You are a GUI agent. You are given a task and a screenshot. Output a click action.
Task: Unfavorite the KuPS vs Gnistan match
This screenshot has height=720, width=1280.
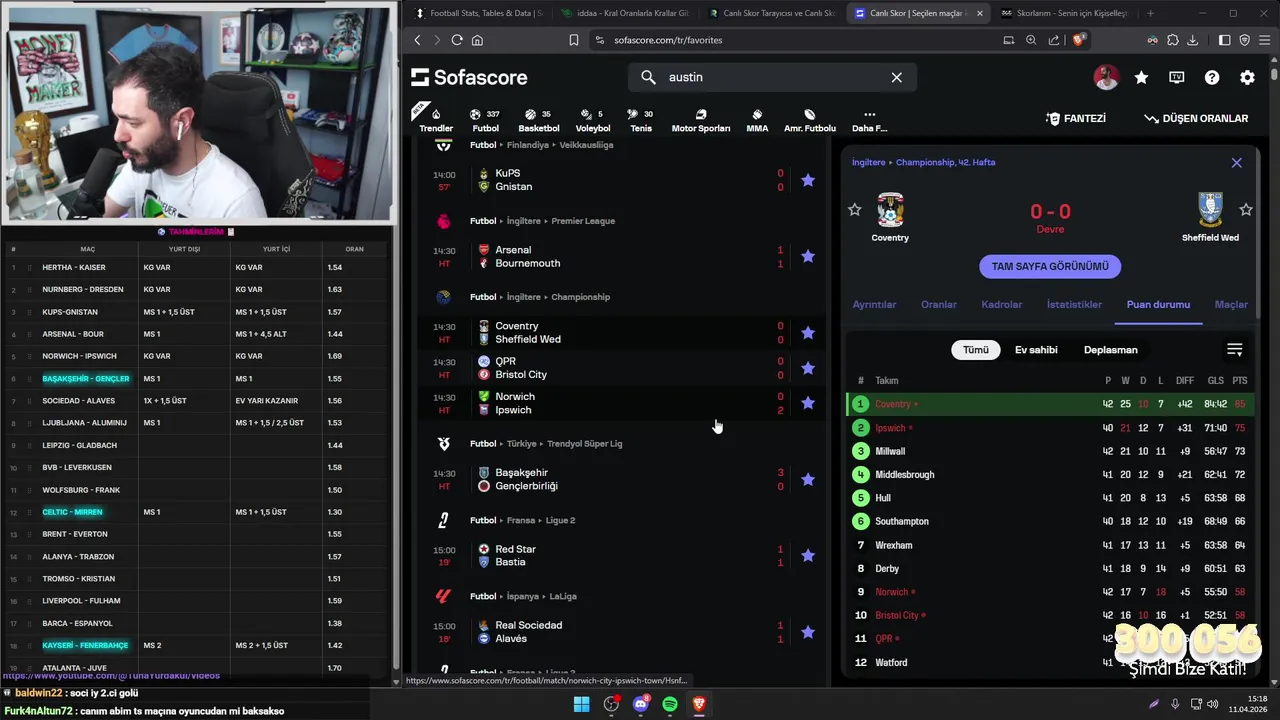808,180
